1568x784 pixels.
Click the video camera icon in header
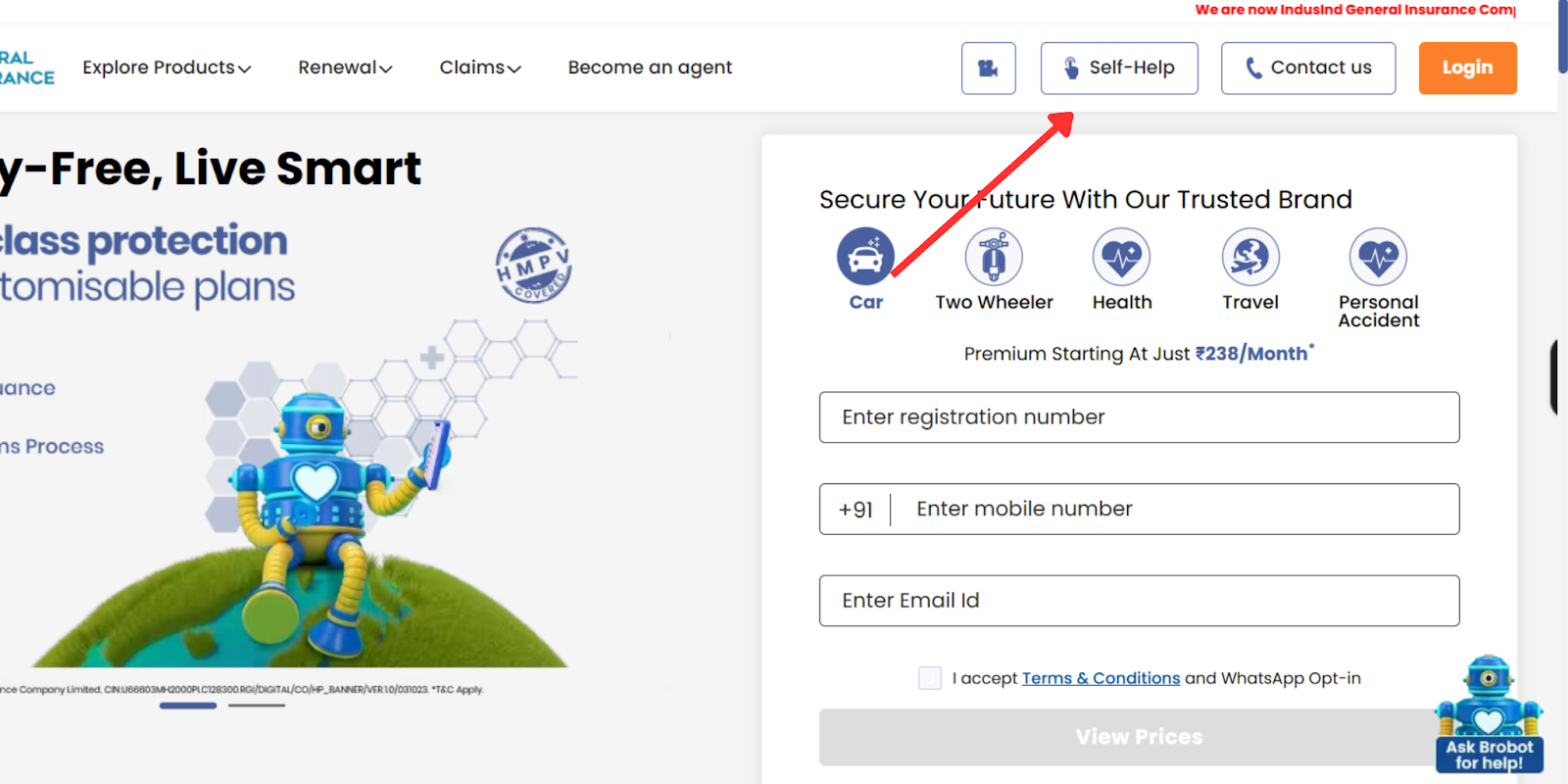988,68
